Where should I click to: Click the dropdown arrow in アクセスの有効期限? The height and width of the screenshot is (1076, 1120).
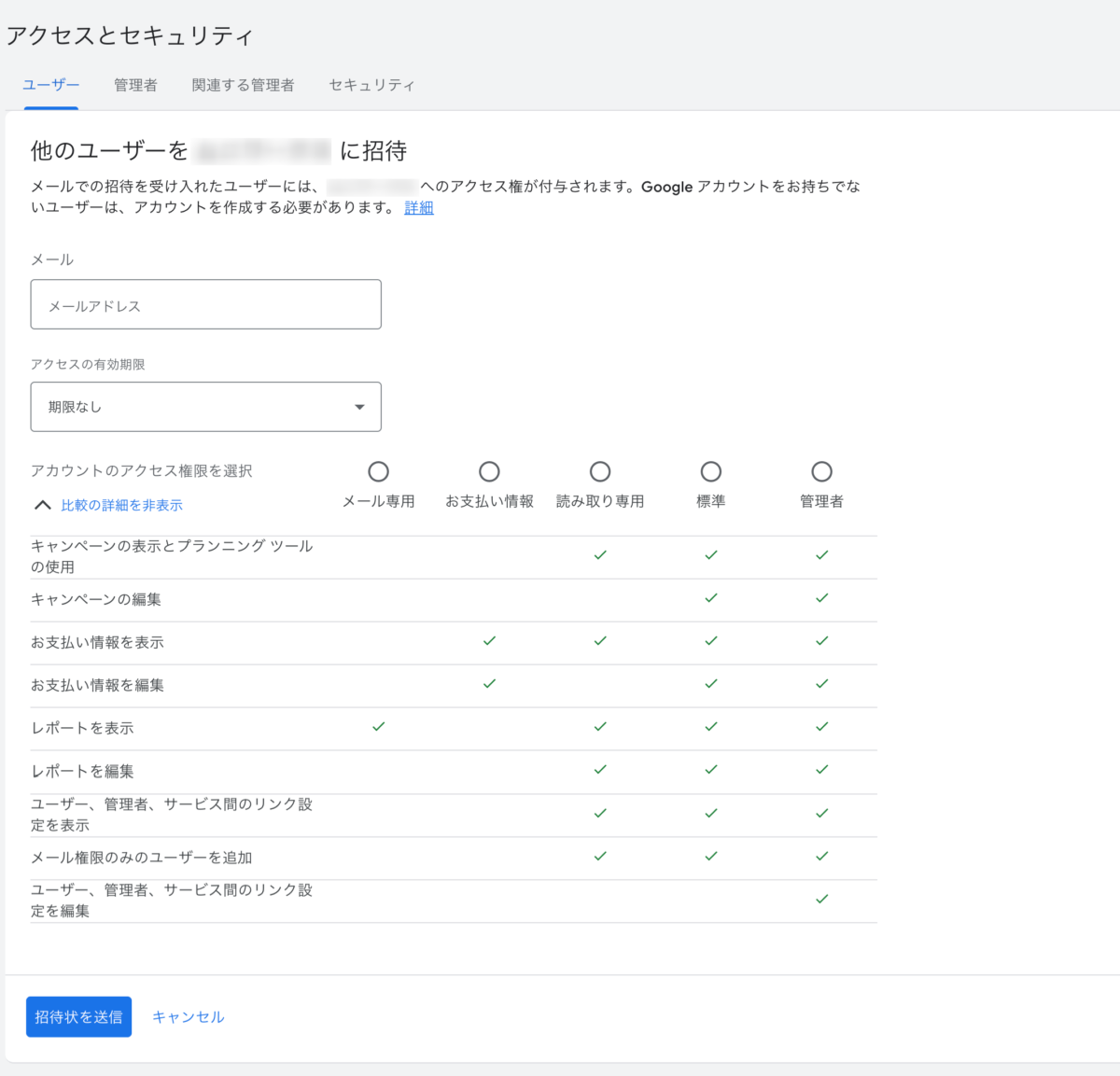pyautogui.click(x=359, y=407)
